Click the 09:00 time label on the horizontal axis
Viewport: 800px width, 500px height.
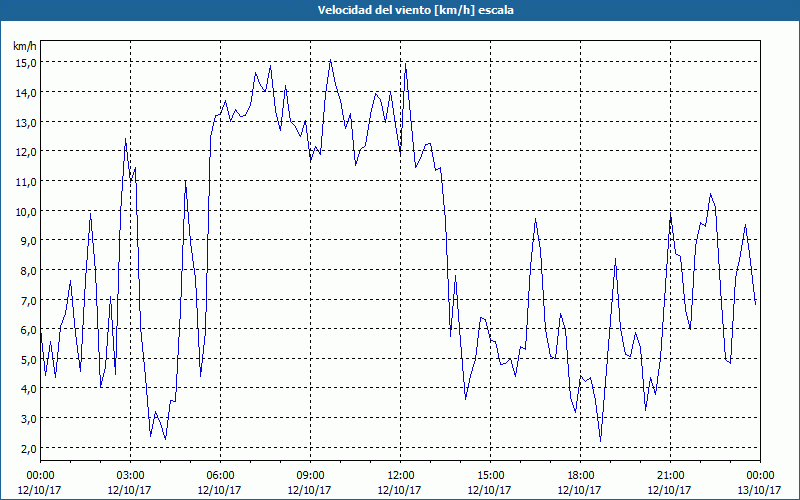coord(310,476)
